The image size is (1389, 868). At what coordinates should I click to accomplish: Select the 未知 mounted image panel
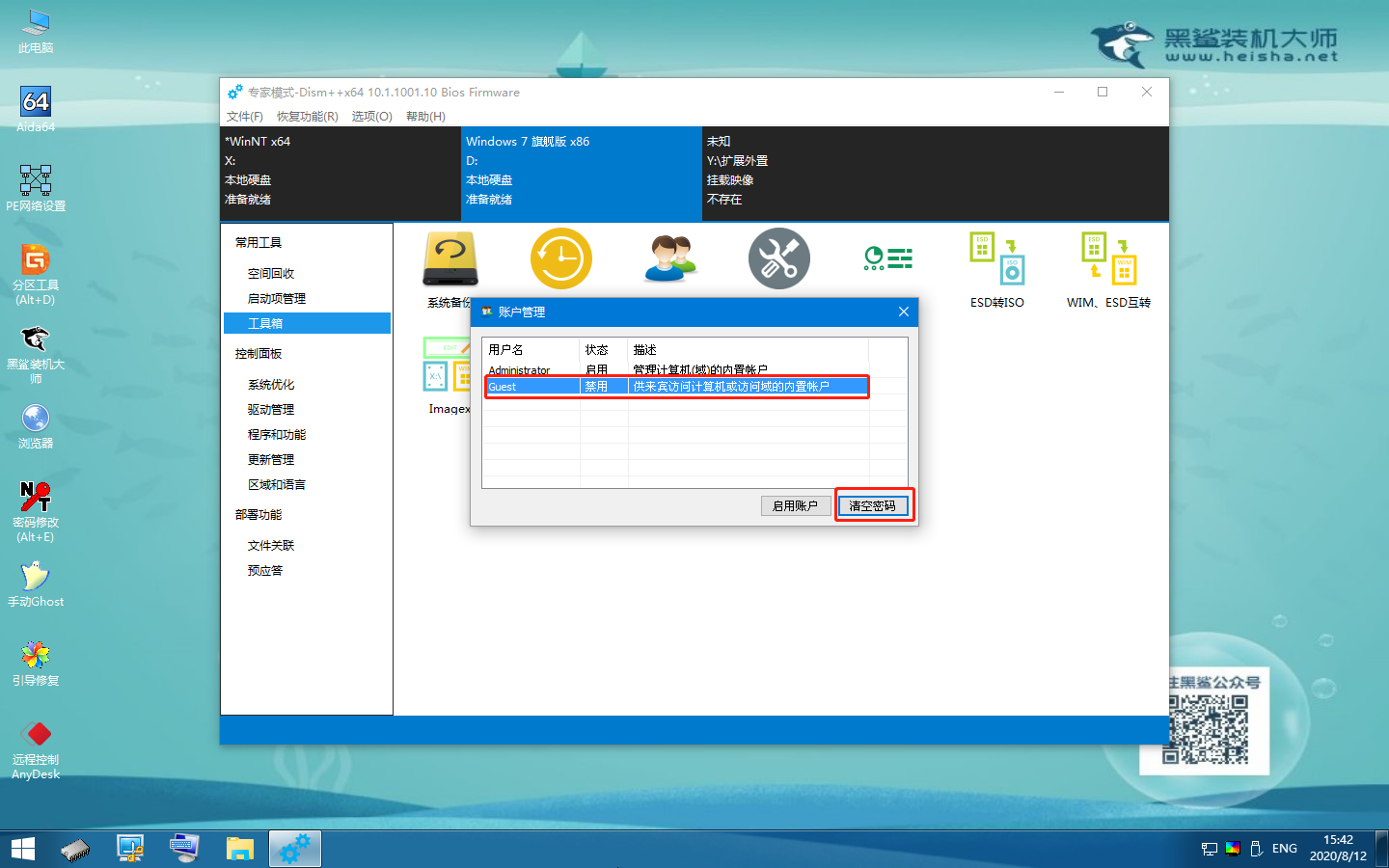coord(936,174)
